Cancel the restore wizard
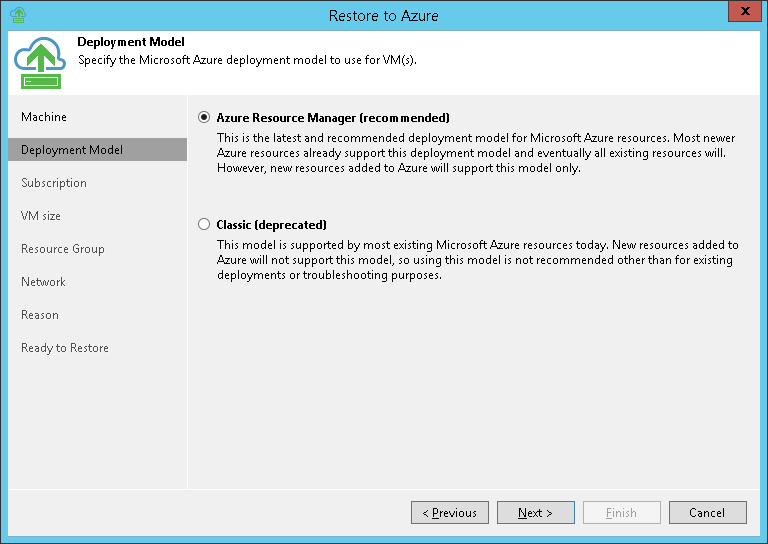The image size is (768, 544). (707, 513)
